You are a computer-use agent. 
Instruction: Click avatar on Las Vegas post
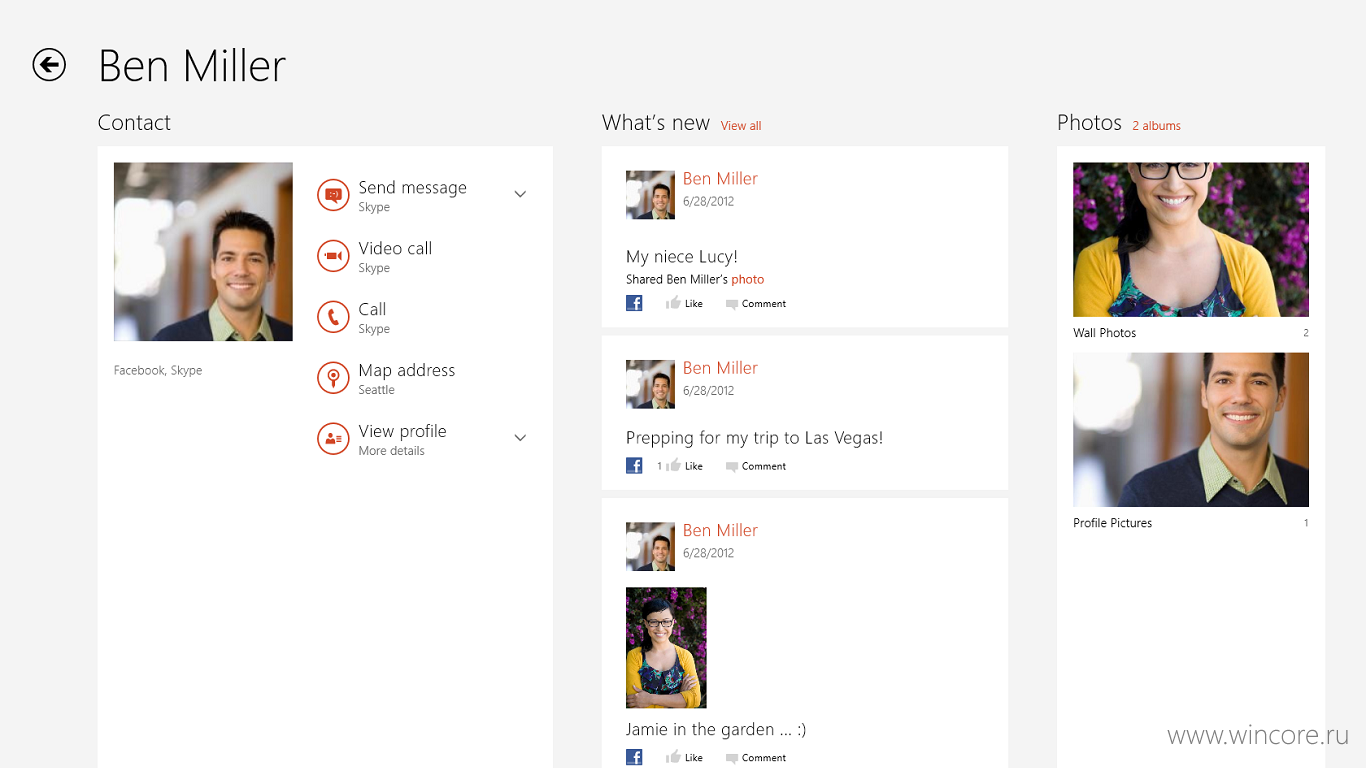[650, 384]
